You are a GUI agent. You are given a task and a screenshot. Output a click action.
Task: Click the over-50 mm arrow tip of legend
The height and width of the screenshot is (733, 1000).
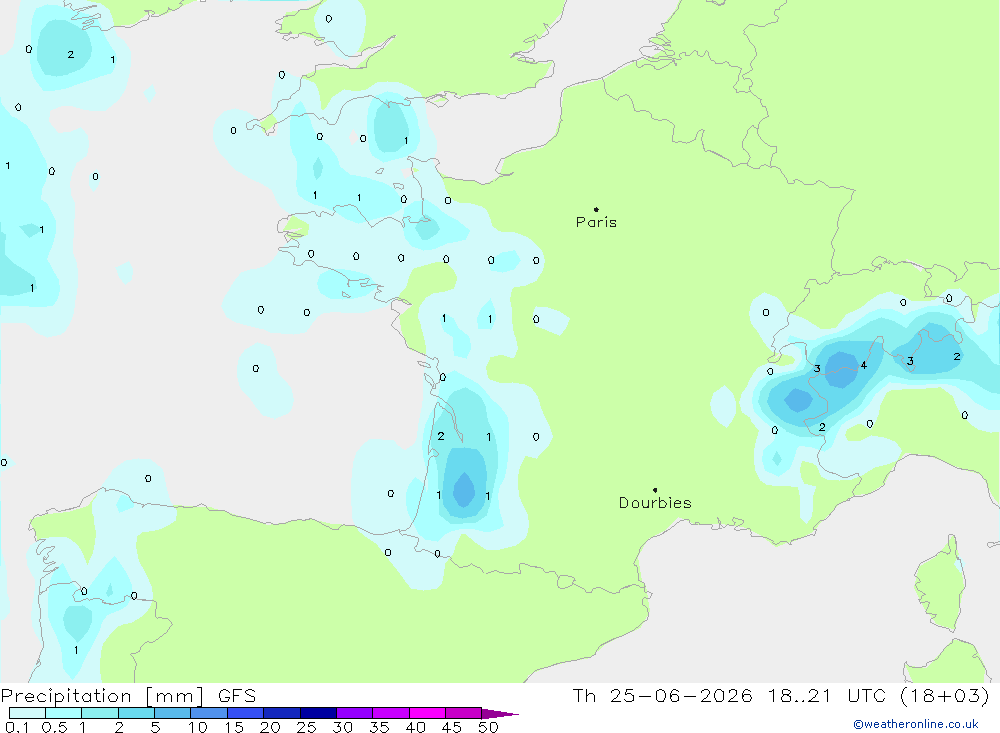coord(500,713)
